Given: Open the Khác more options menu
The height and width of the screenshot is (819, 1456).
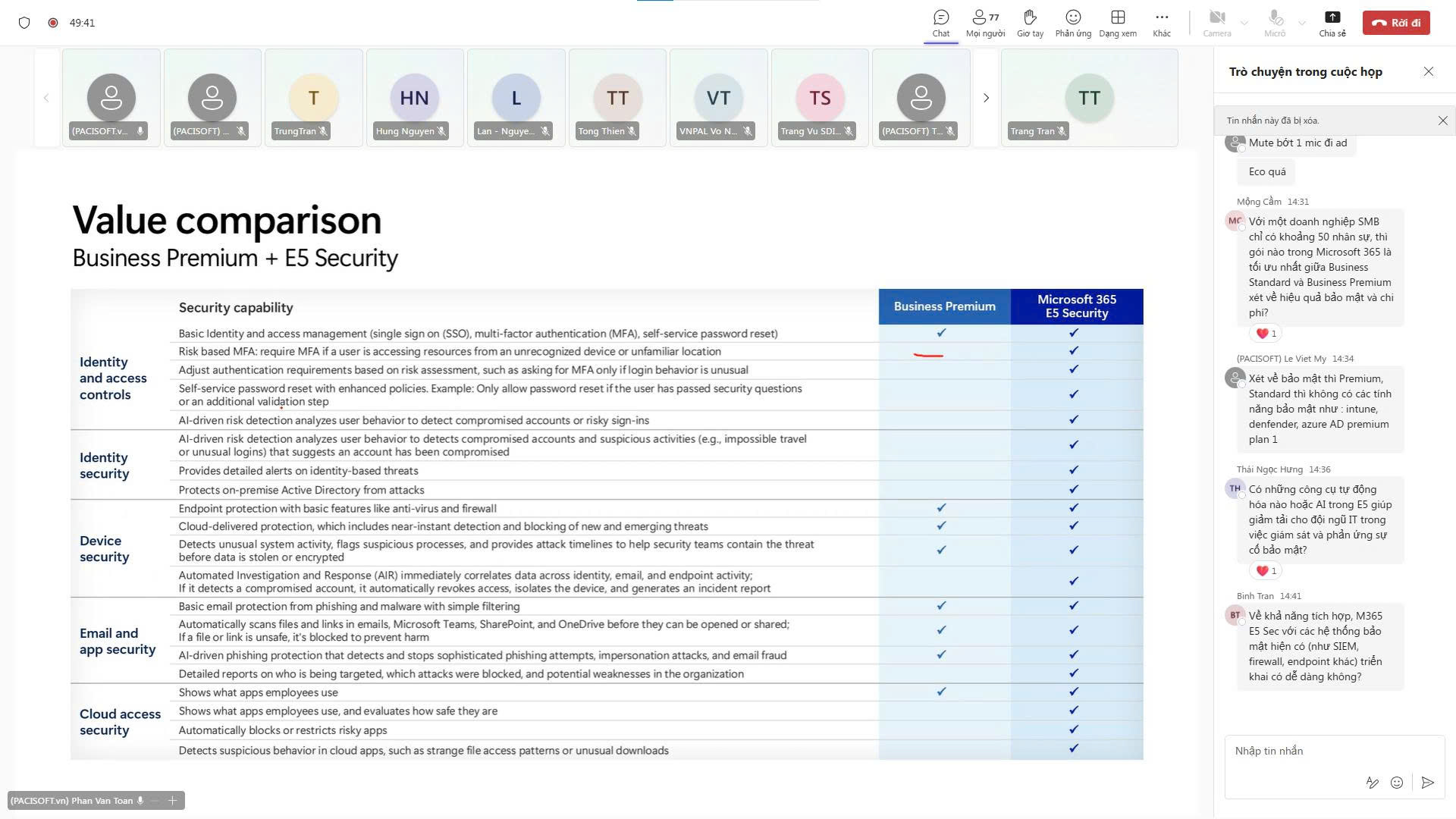Looking at the screenshot, I should tap(1162, 23).
